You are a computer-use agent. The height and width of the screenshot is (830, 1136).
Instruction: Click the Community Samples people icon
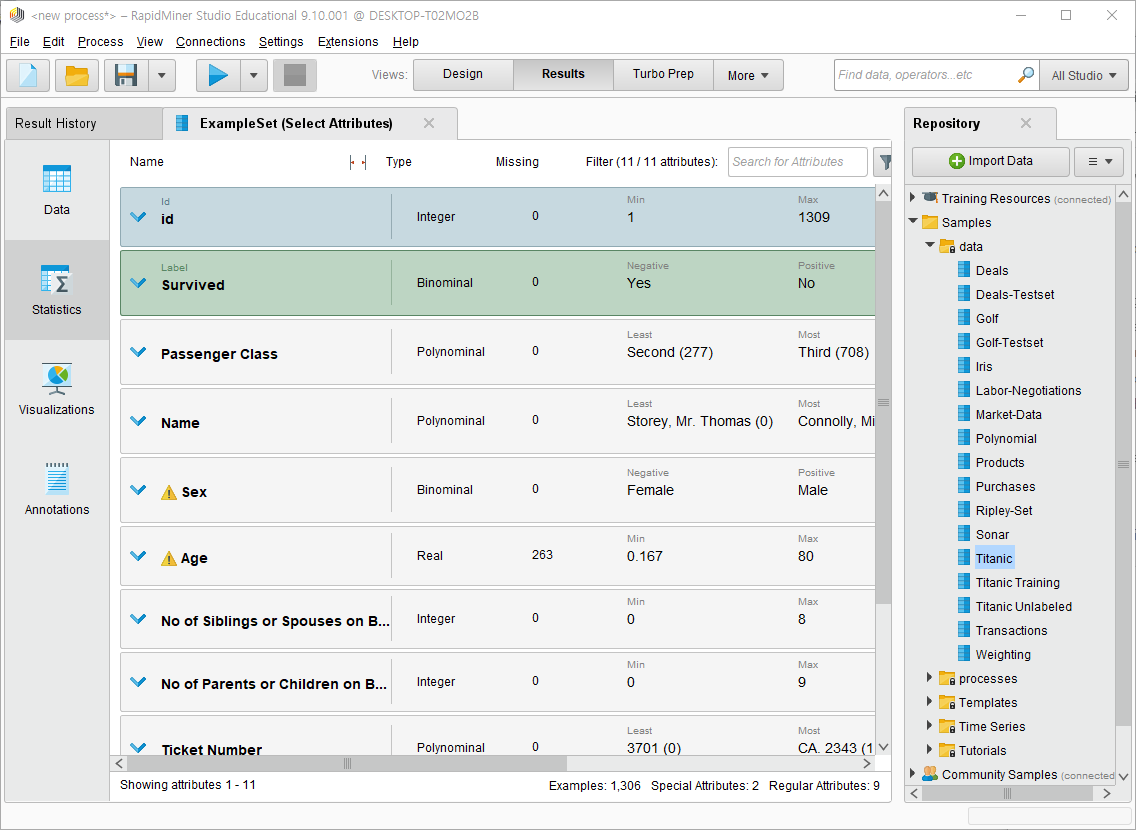(x=930, y=774)
